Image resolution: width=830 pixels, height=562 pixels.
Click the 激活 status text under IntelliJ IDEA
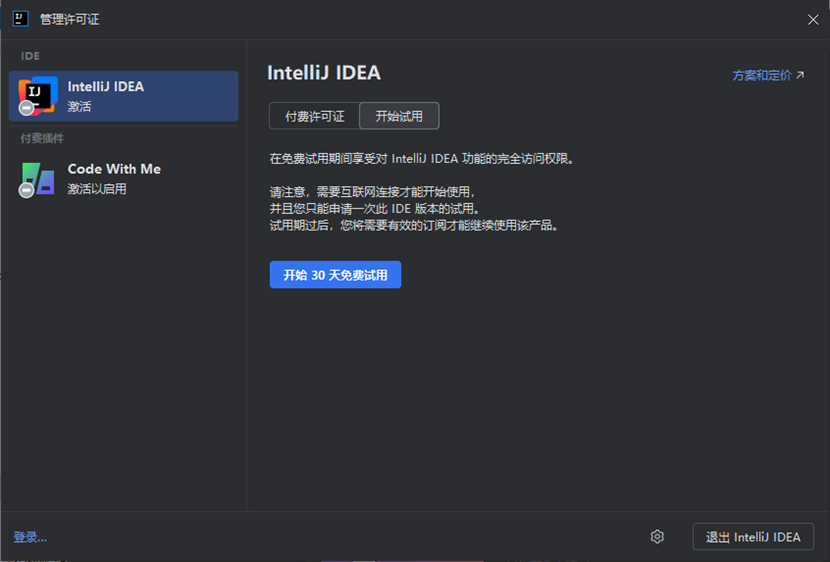point(79,106)
